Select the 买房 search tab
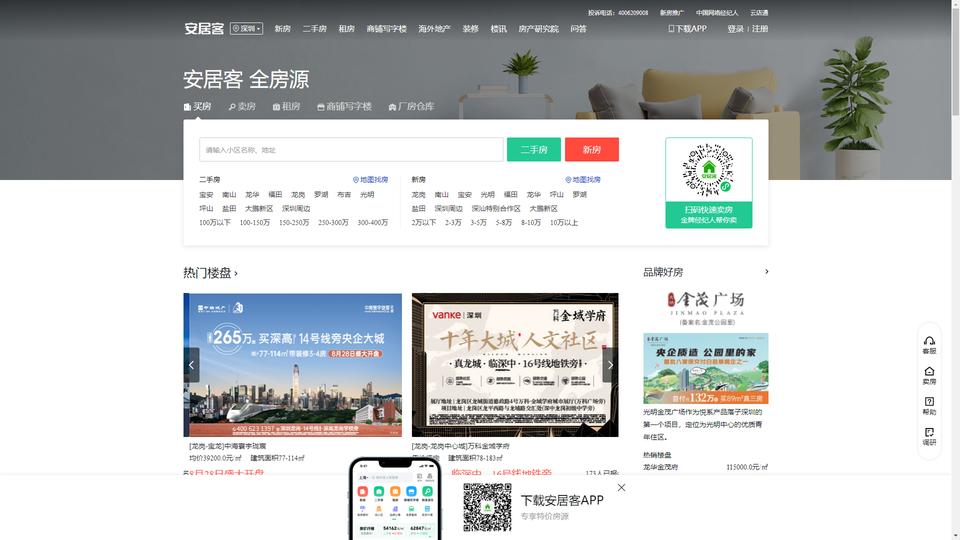The image size is (960, 540). pyautogui.click(x=197, y=107)
